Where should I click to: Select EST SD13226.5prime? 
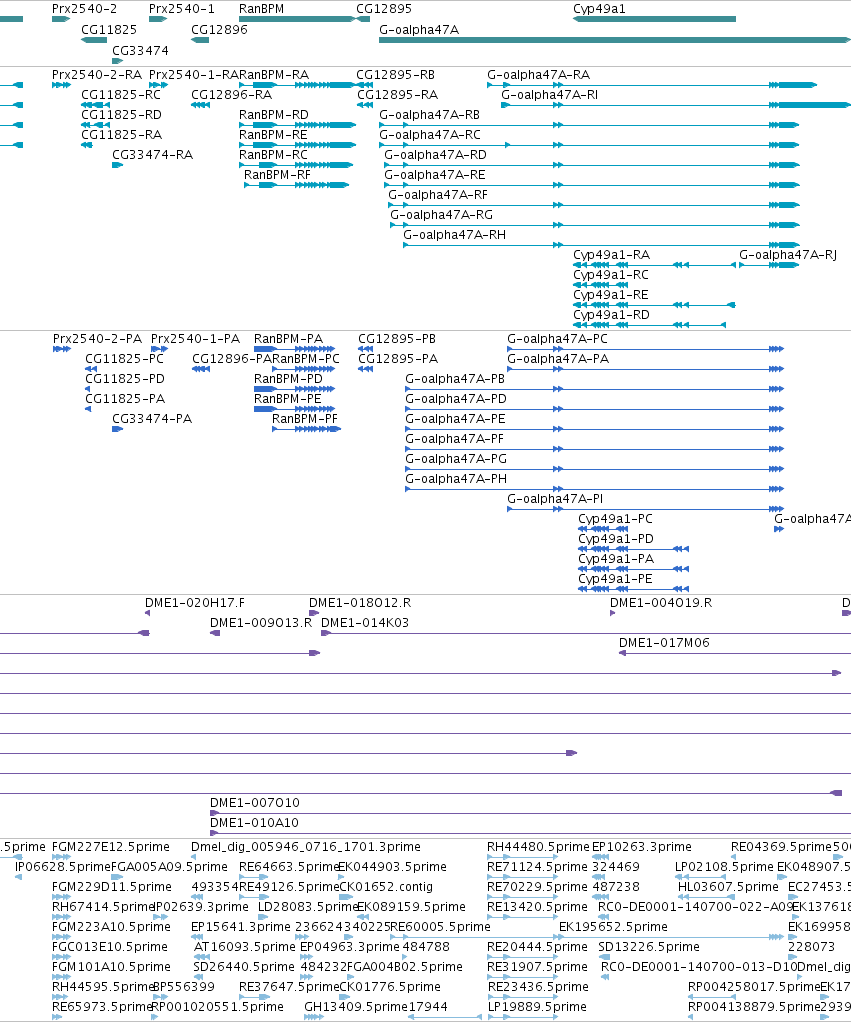(x=649, y=946)
